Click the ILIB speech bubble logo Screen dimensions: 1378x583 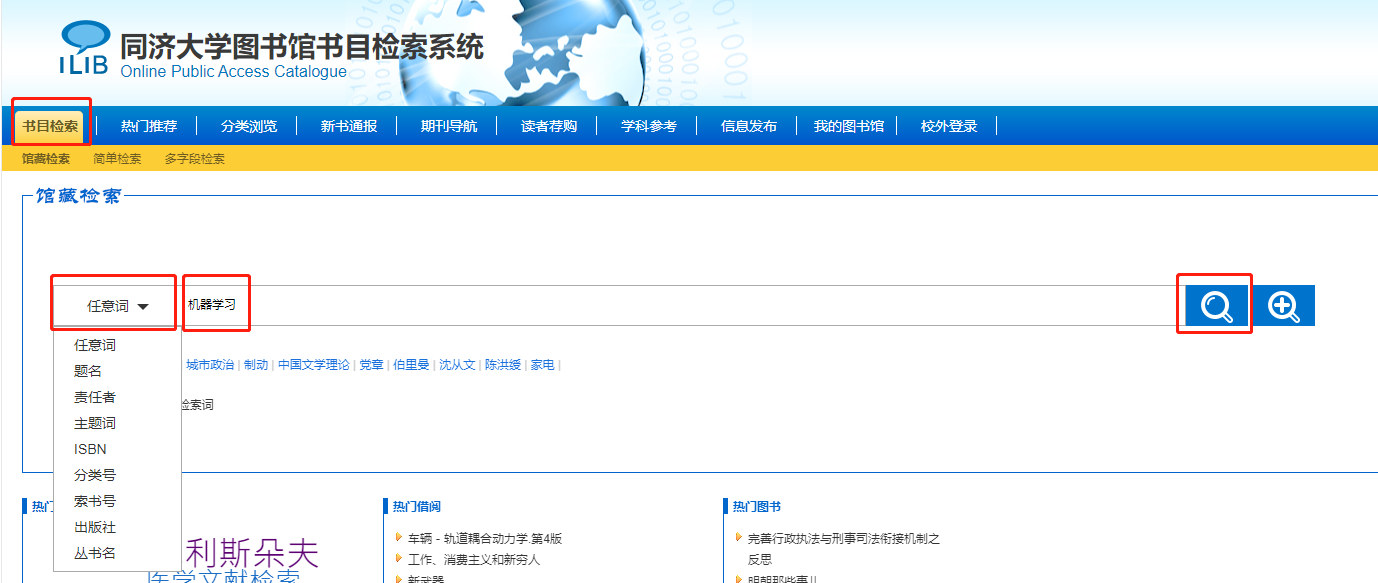point(85,48)
